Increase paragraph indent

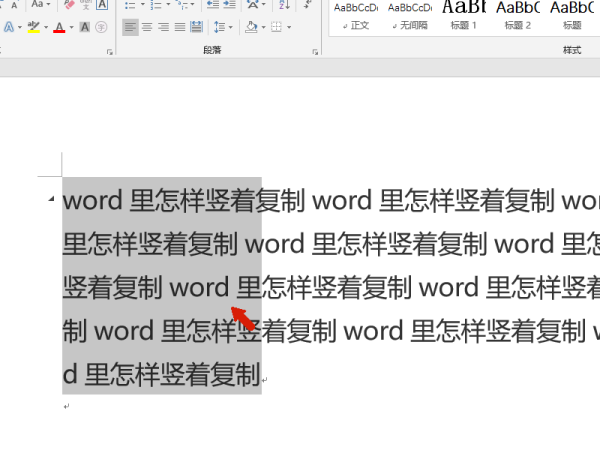pos(229,5)
